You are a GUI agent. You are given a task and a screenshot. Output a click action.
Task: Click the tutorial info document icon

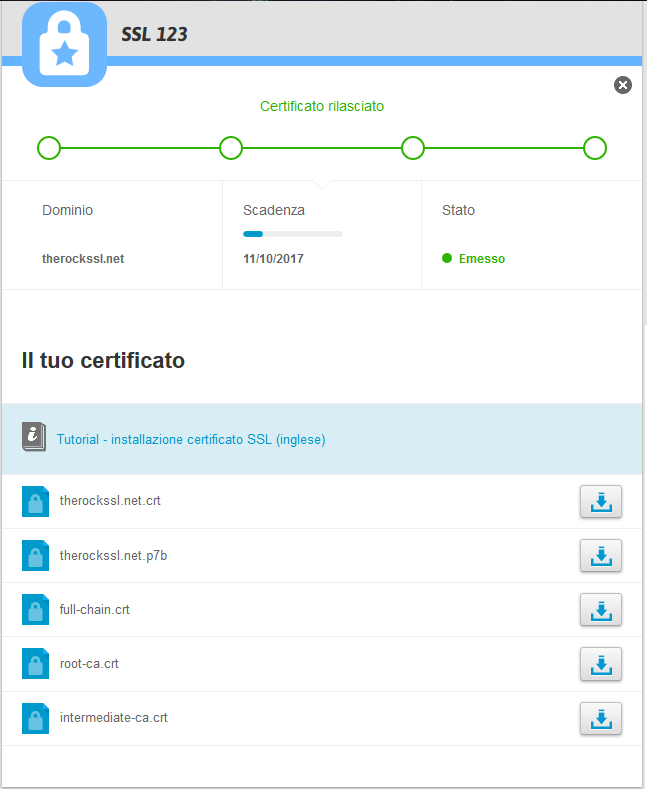(34, 437)
